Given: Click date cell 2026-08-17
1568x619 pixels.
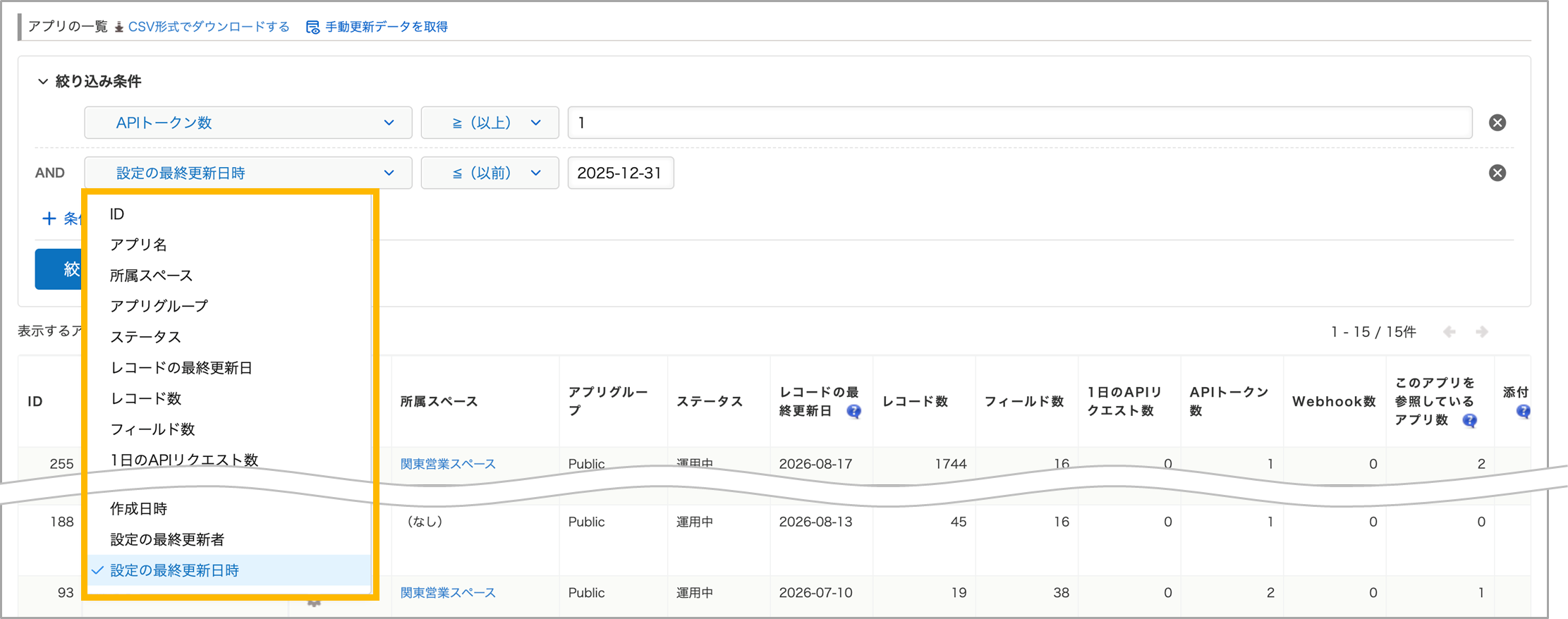Looking at the screenshot, I should 815,464.
